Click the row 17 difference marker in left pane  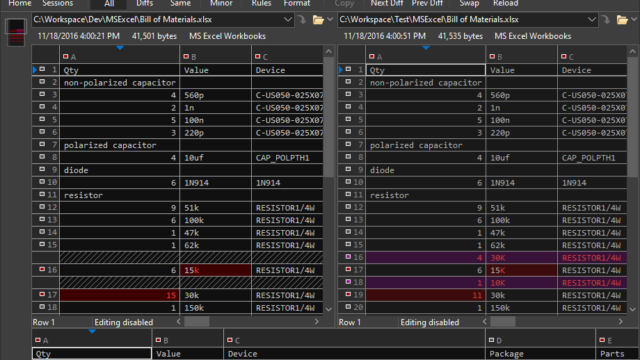click(x=42, y=294)
